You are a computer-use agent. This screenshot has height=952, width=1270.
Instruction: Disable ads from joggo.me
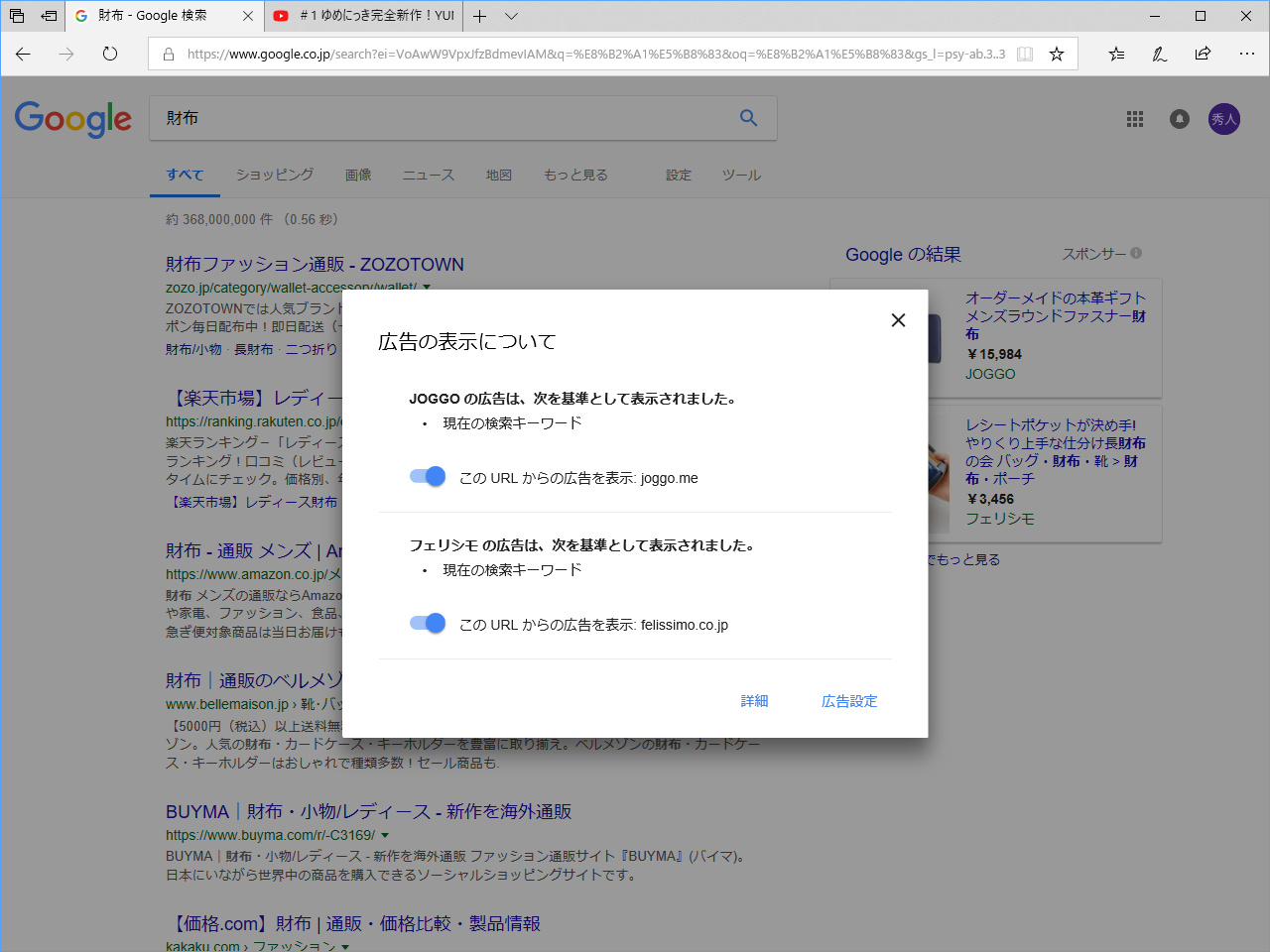click(x=426, y=476)
